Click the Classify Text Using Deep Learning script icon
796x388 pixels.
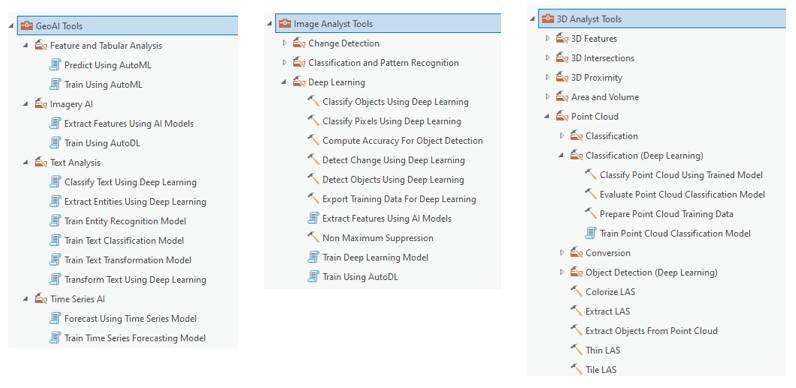(x=55, y=182)
